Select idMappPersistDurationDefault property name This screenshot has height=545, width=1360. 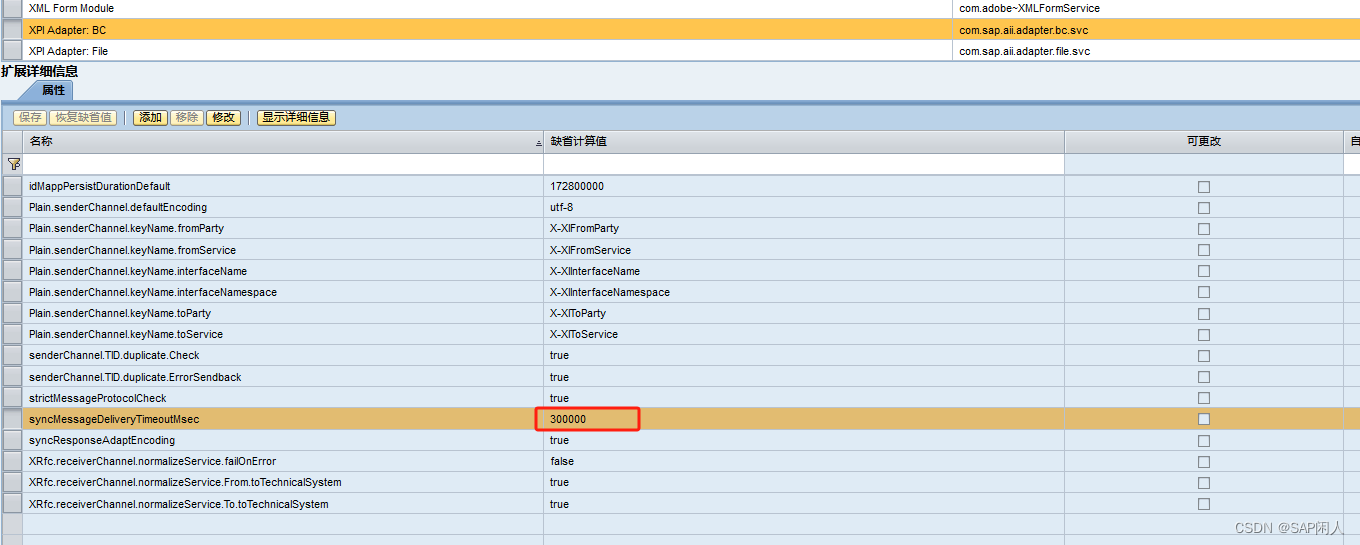pyautogui.click(x=100, y=187)
